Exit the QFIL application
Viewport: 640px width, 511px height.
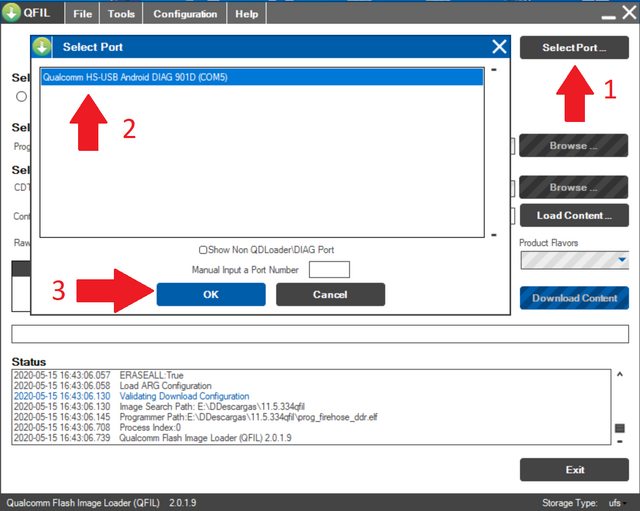coord(574,470)
